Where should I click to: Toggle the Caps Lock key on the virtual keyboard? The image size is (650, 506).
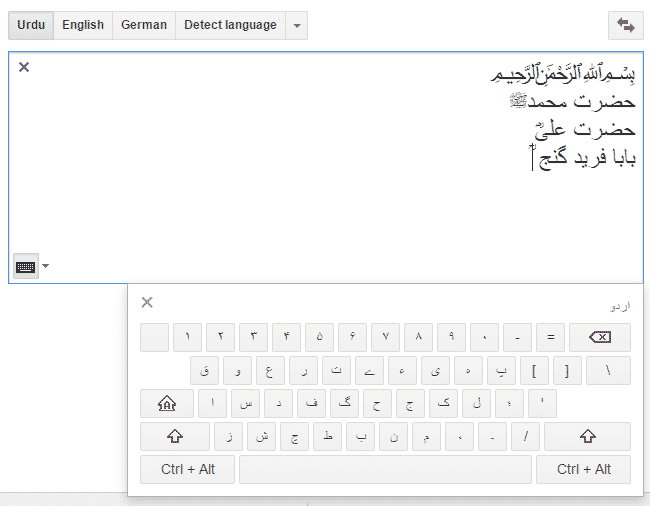tap(167, 403)
